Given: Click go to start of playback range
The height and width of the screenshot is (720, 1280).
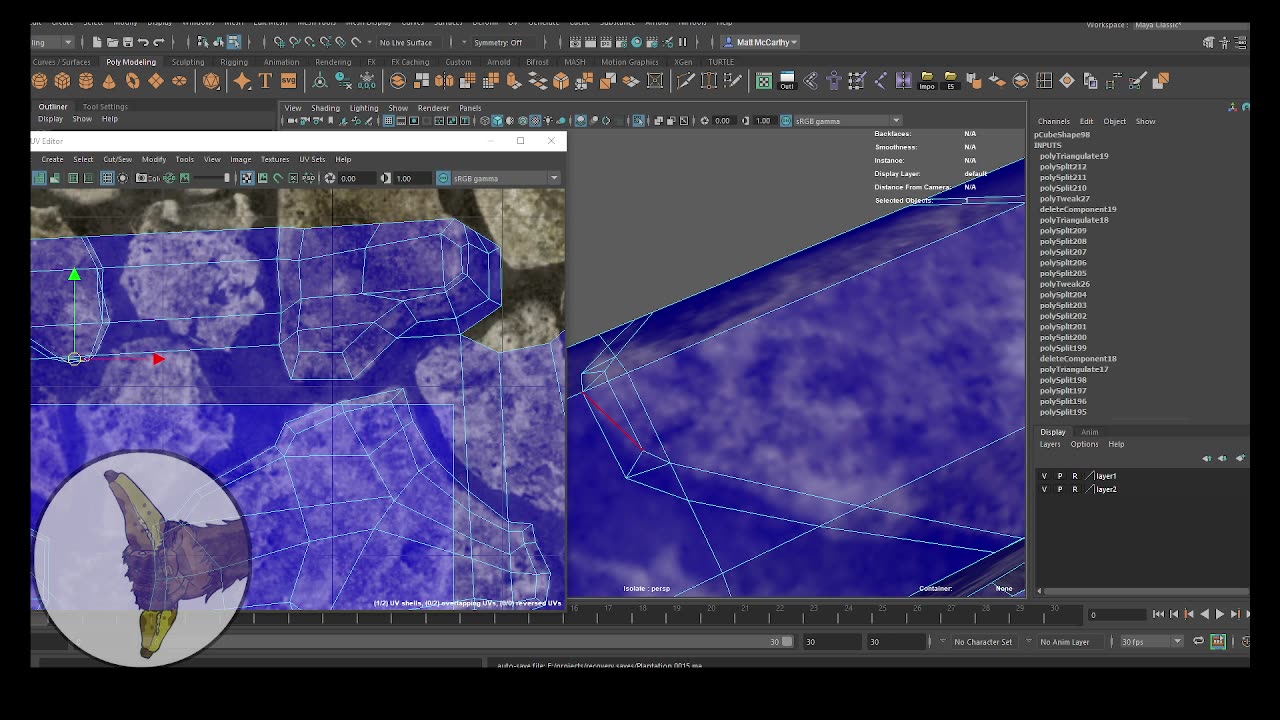Looking at the screenshot, I should point(1158,614).
